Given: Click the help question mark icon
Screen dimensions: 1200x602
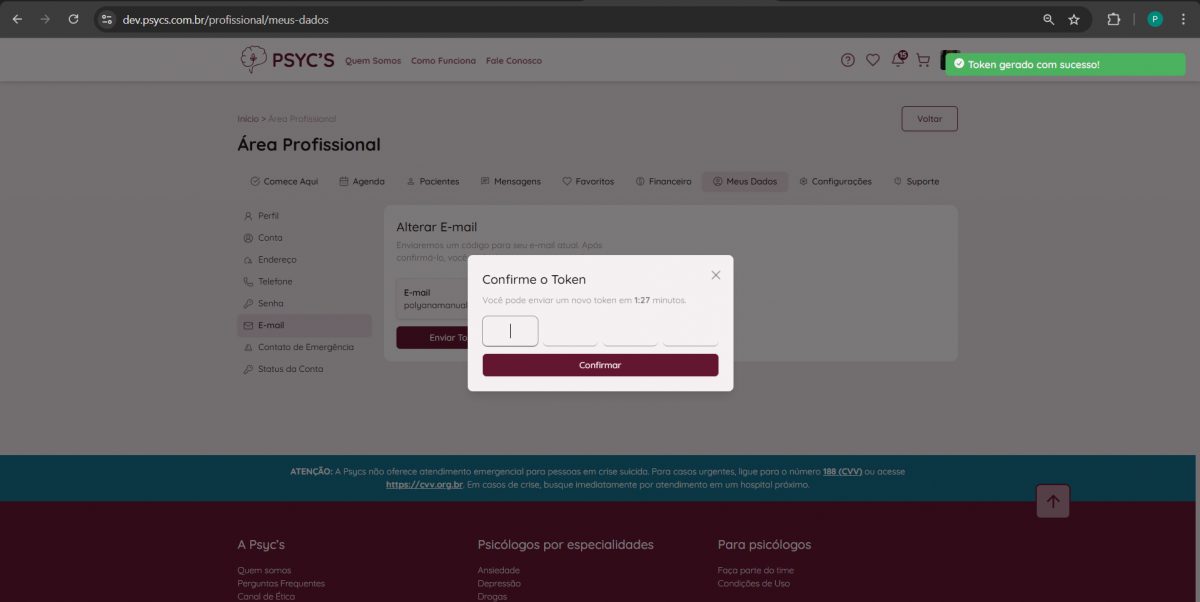Looking at the screenshot, I should (x=848, y=60).
